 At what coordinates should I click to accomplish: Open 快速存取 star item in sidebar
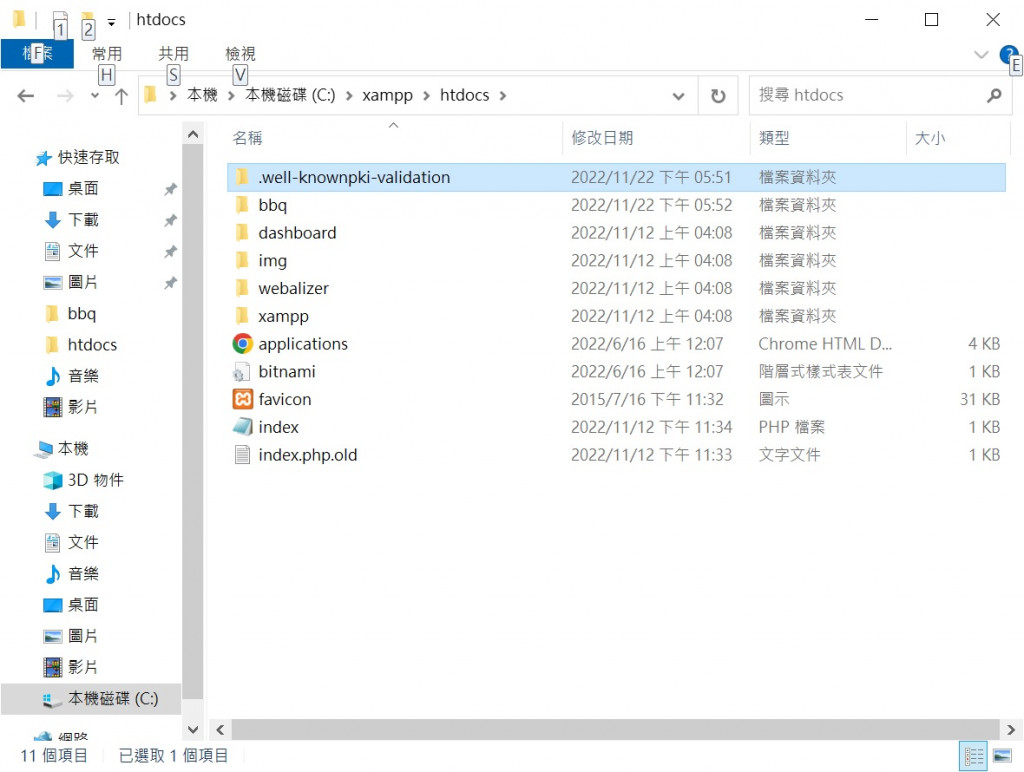click(78, 157)
